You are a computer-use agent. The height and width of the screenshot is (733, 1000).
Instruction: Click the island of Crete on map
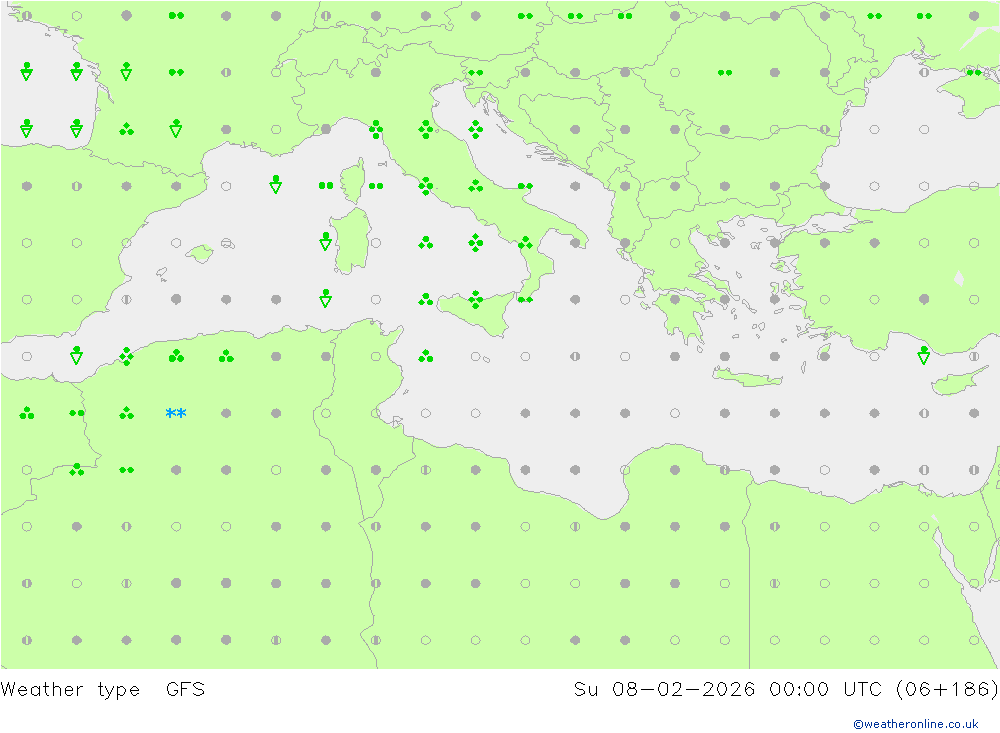point(747,378)
